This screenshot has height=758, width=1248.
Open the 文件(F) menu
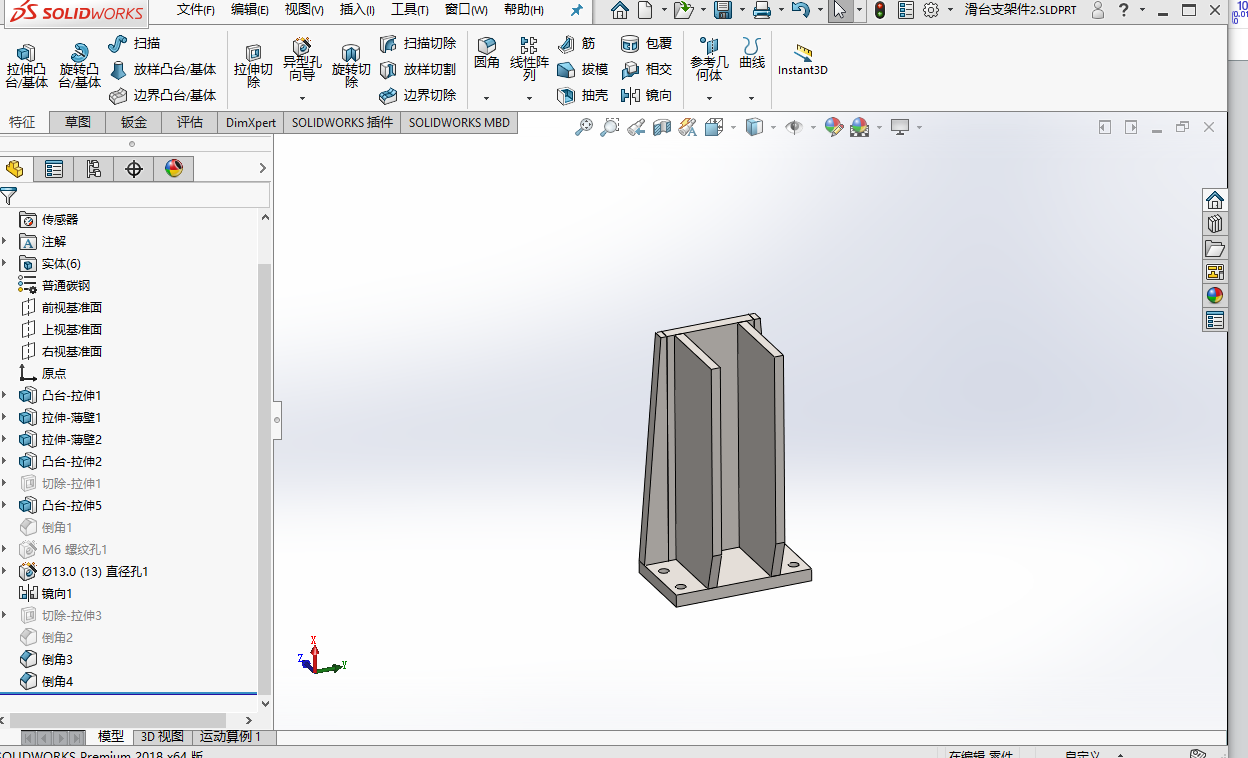pyautogui.click(x=196, y=10)
